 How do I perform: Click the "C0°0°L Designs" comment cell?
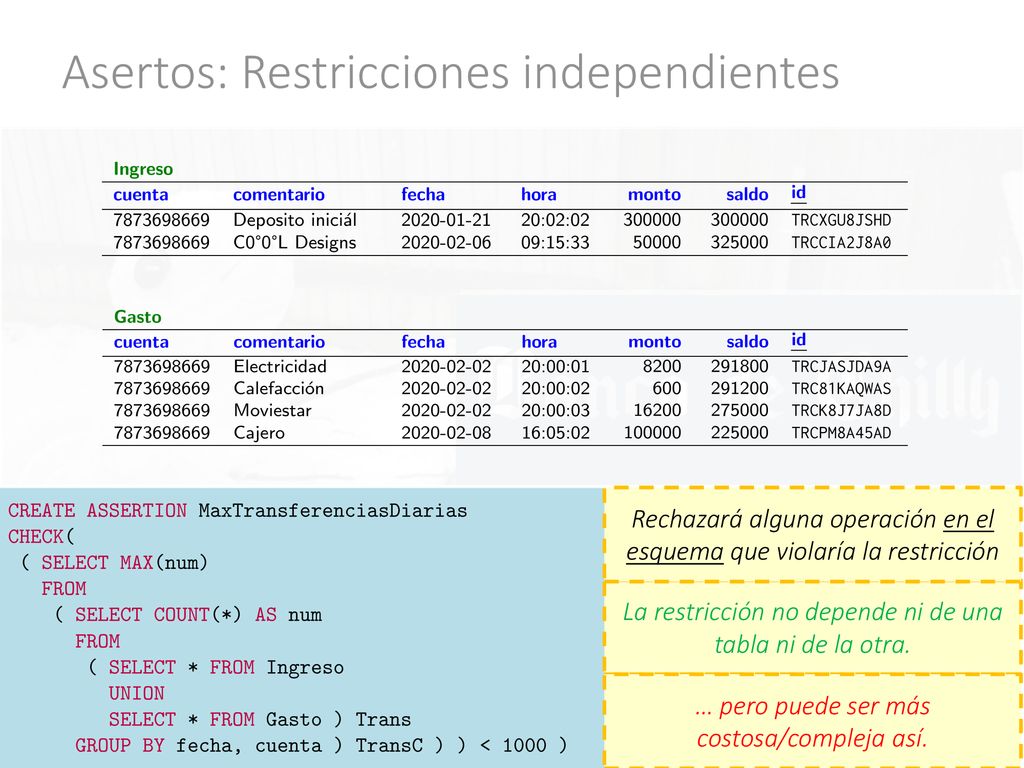pyautogui.click(x=295, y=242)
